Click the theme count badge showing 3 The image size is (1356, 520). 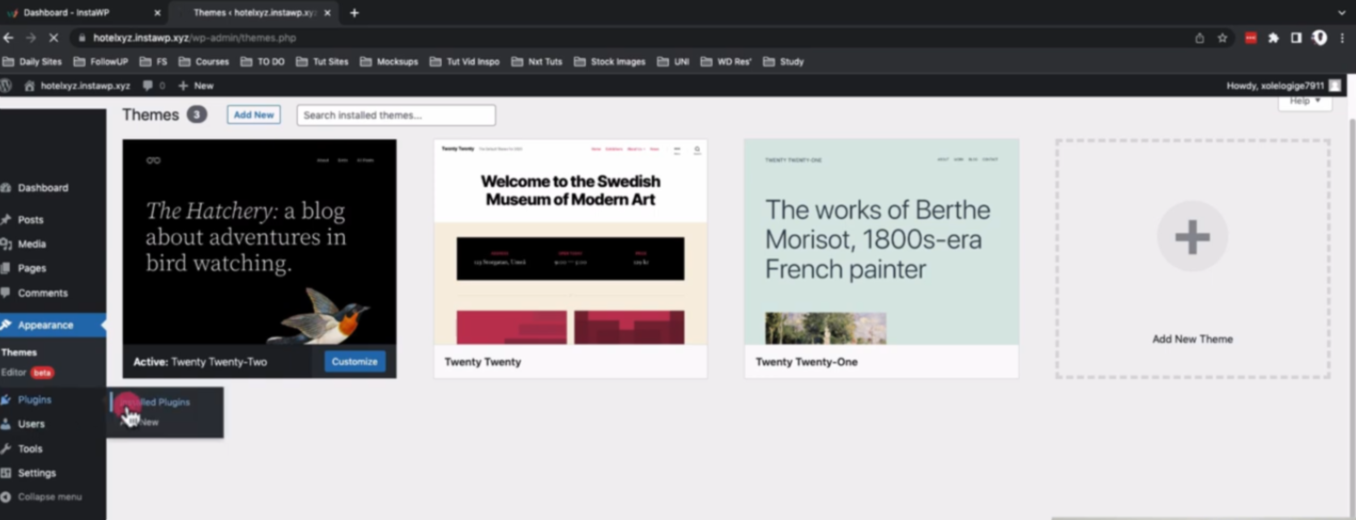197,115
